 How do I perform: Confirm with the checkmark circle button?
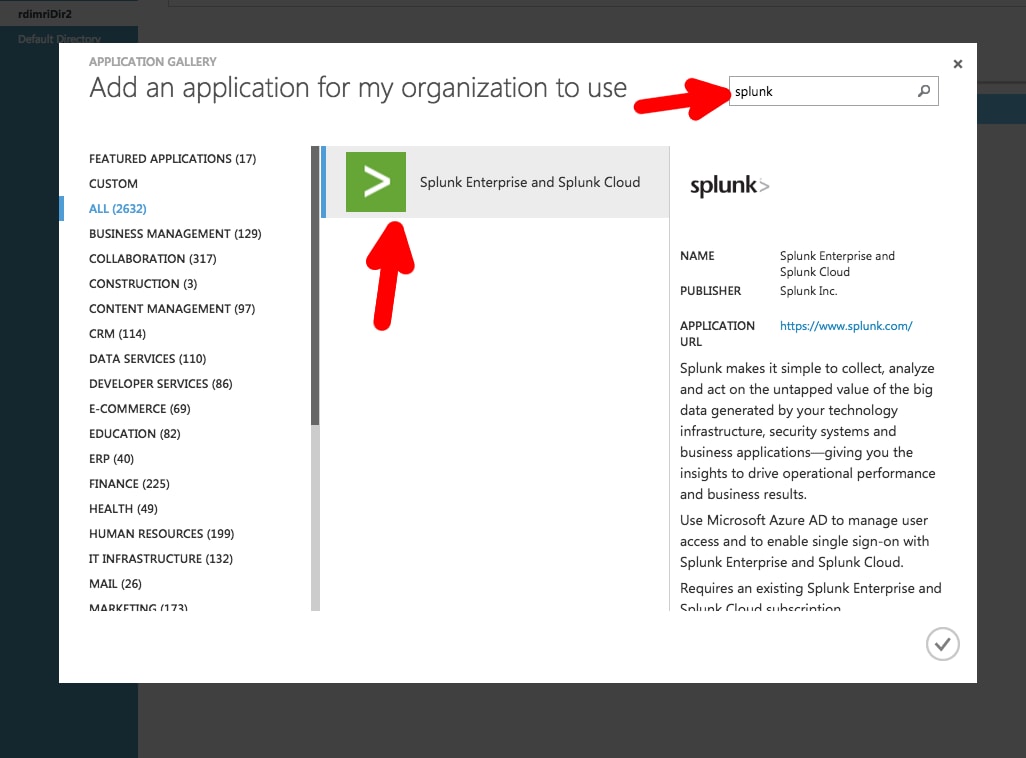[x=942, y=644]
